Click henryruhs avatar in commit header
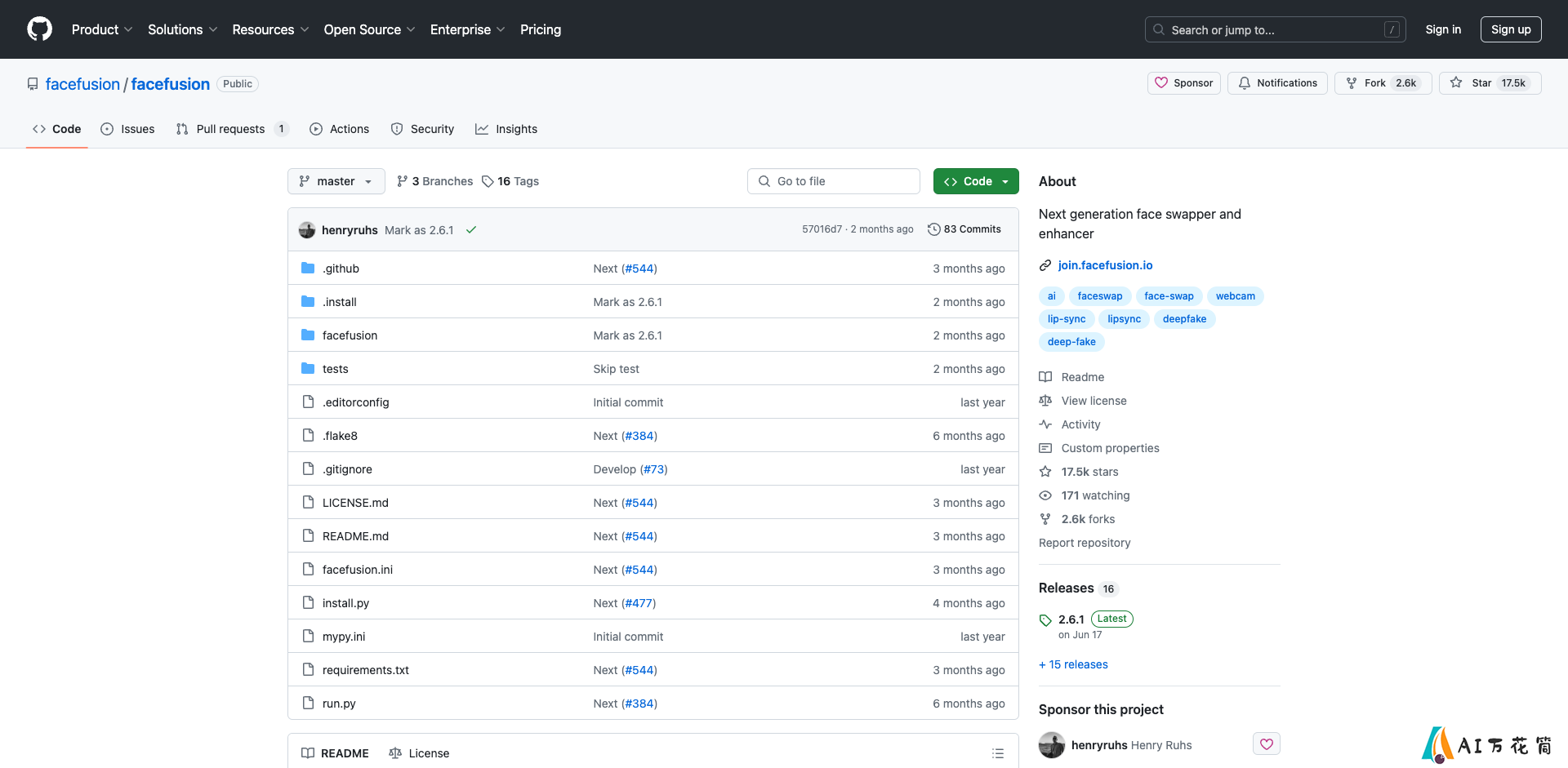Viewport: 1568px width, 768px height. [307, 230]
